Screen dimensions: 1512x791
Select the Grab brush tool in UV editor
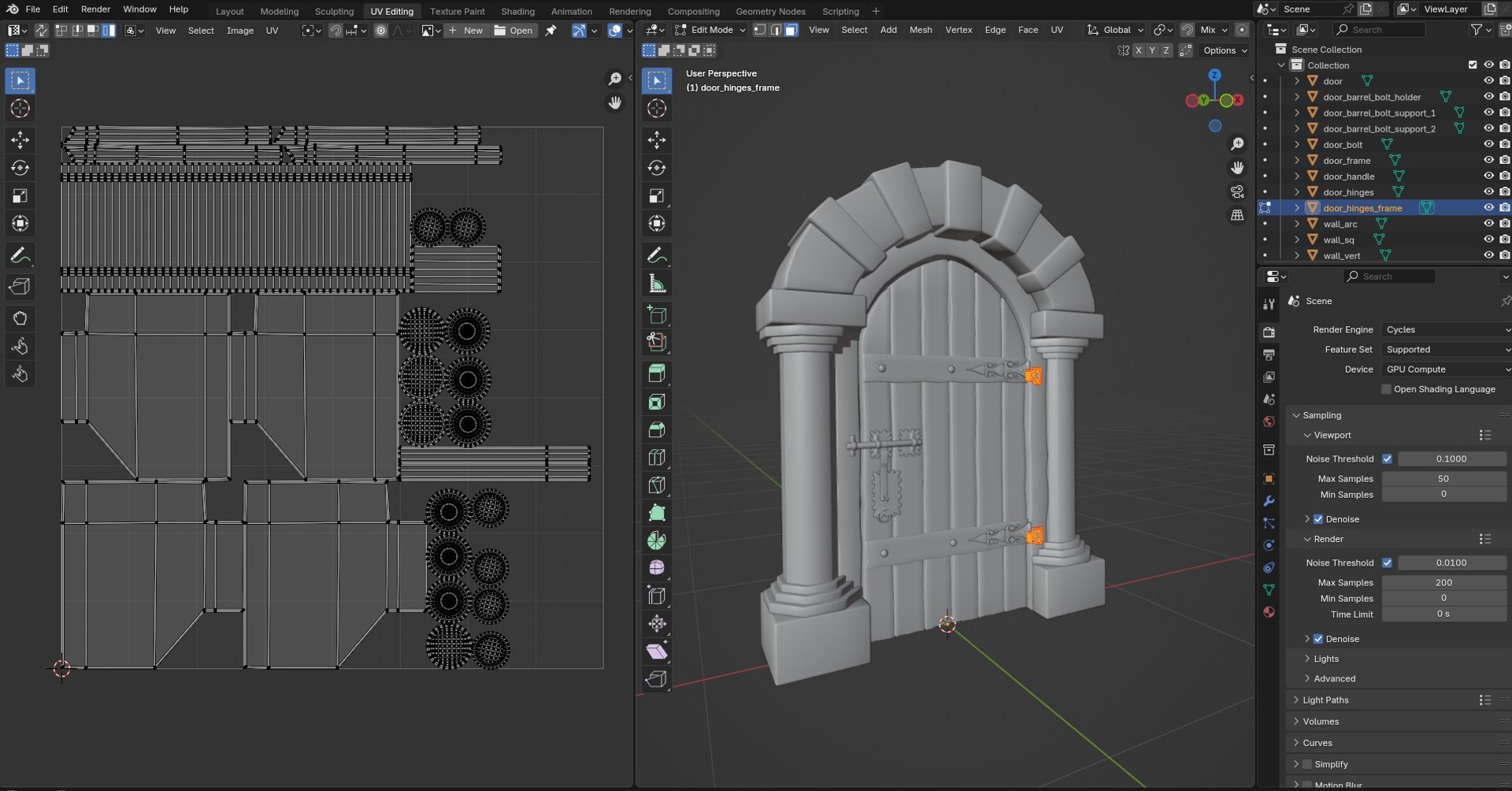(x=20, y=318)
